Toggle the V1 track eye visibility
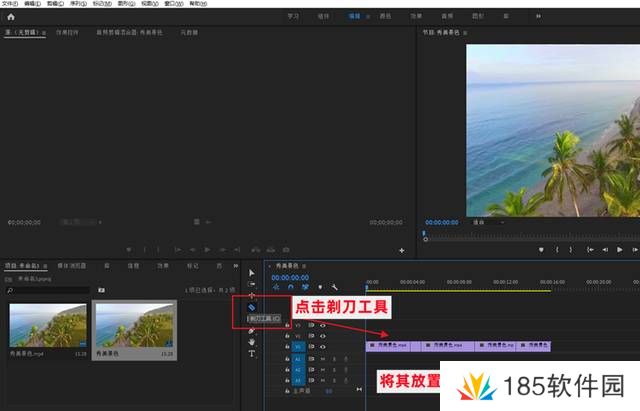The image size is (640, 411). point(322,347)
